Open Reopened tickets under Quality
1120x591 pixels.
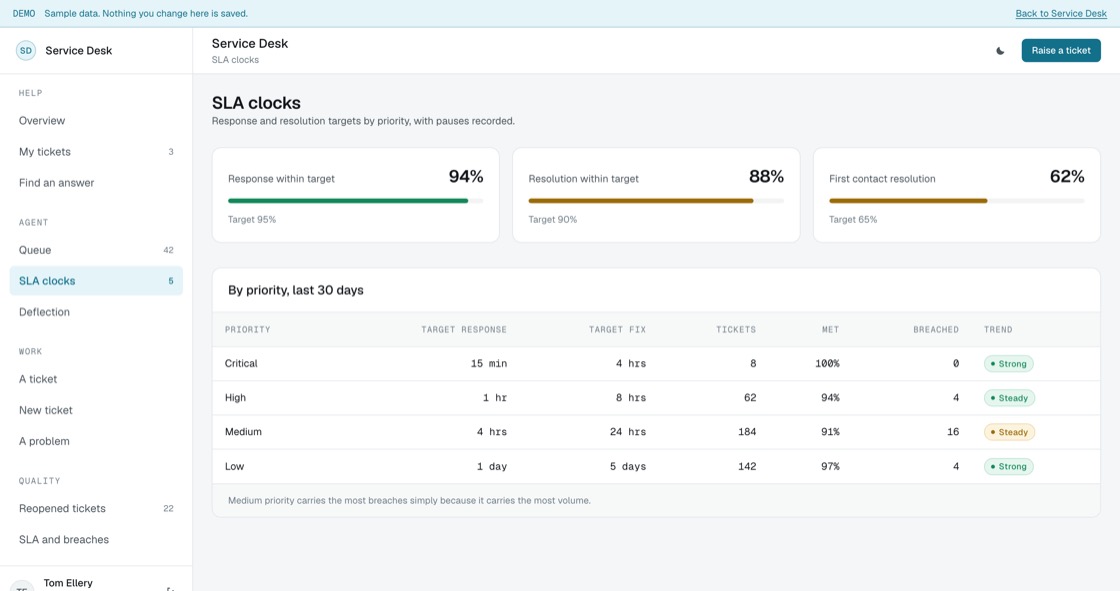pos(96,509)
